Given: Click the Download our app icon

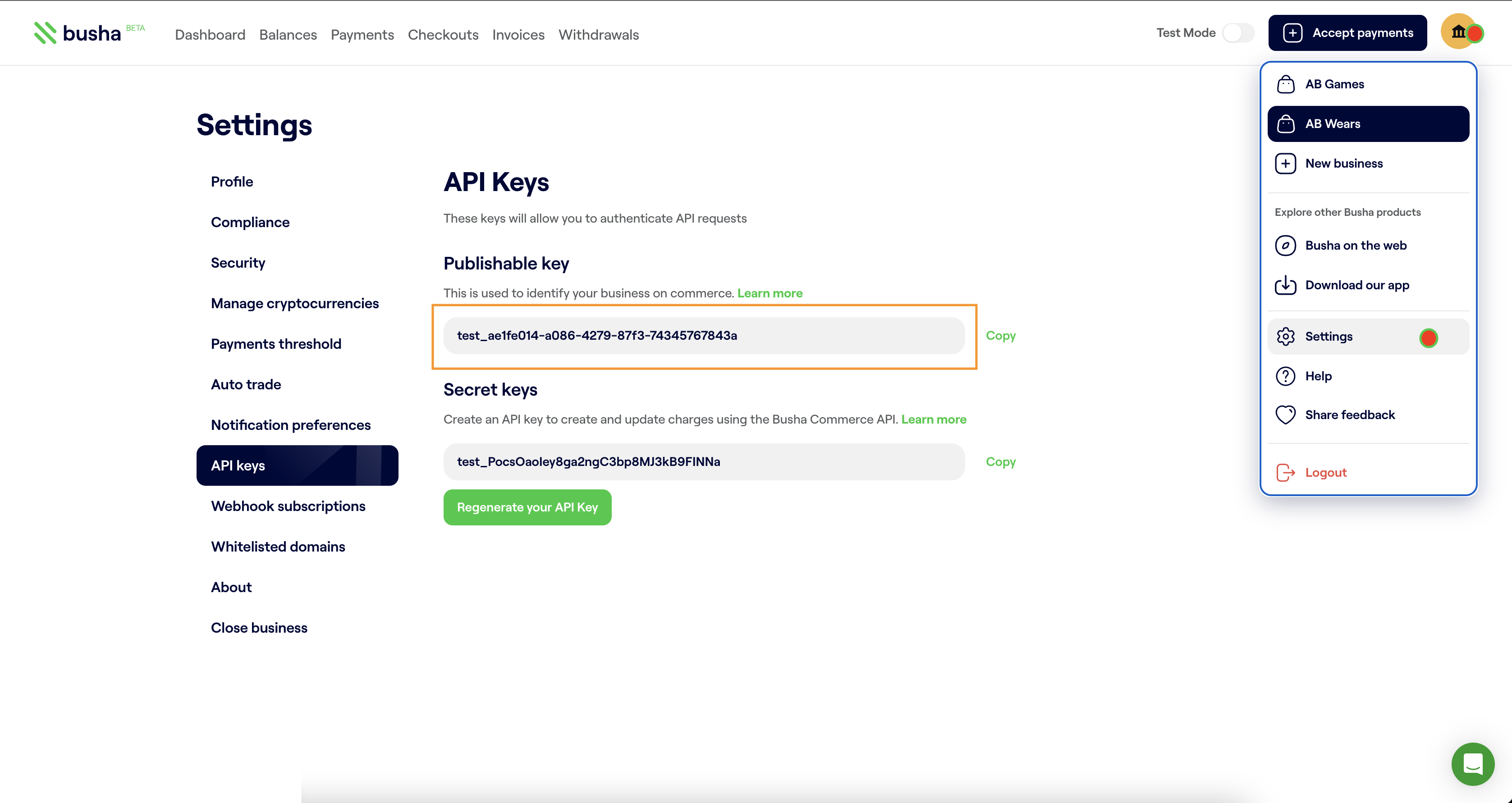Looking at the screenshot, I should pos(1285,285).
